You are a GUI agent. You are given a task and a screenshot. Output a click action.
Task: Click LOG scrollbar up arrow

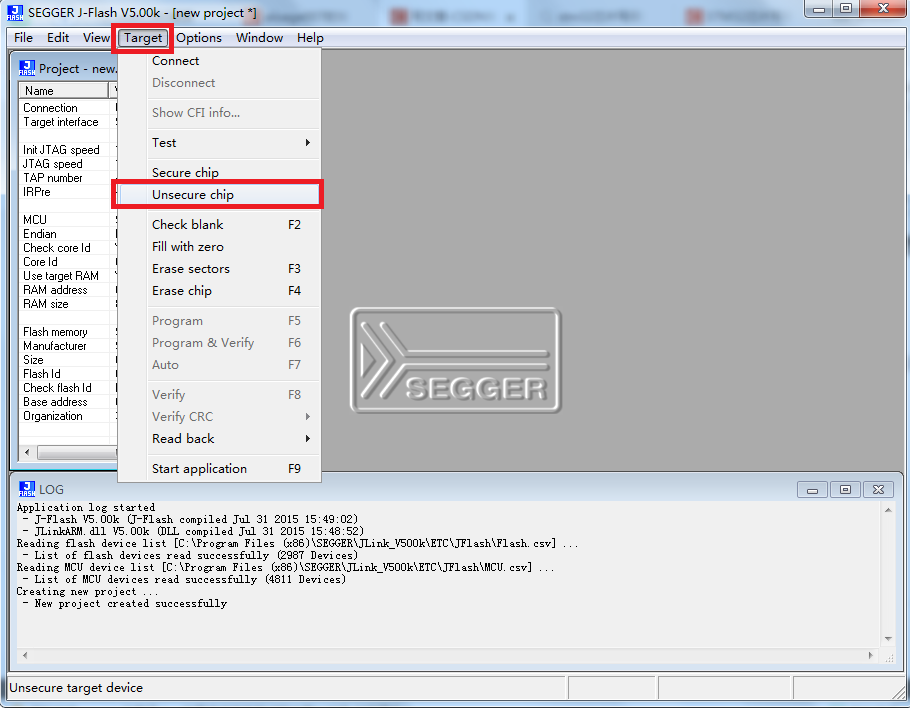coord(888,510)
